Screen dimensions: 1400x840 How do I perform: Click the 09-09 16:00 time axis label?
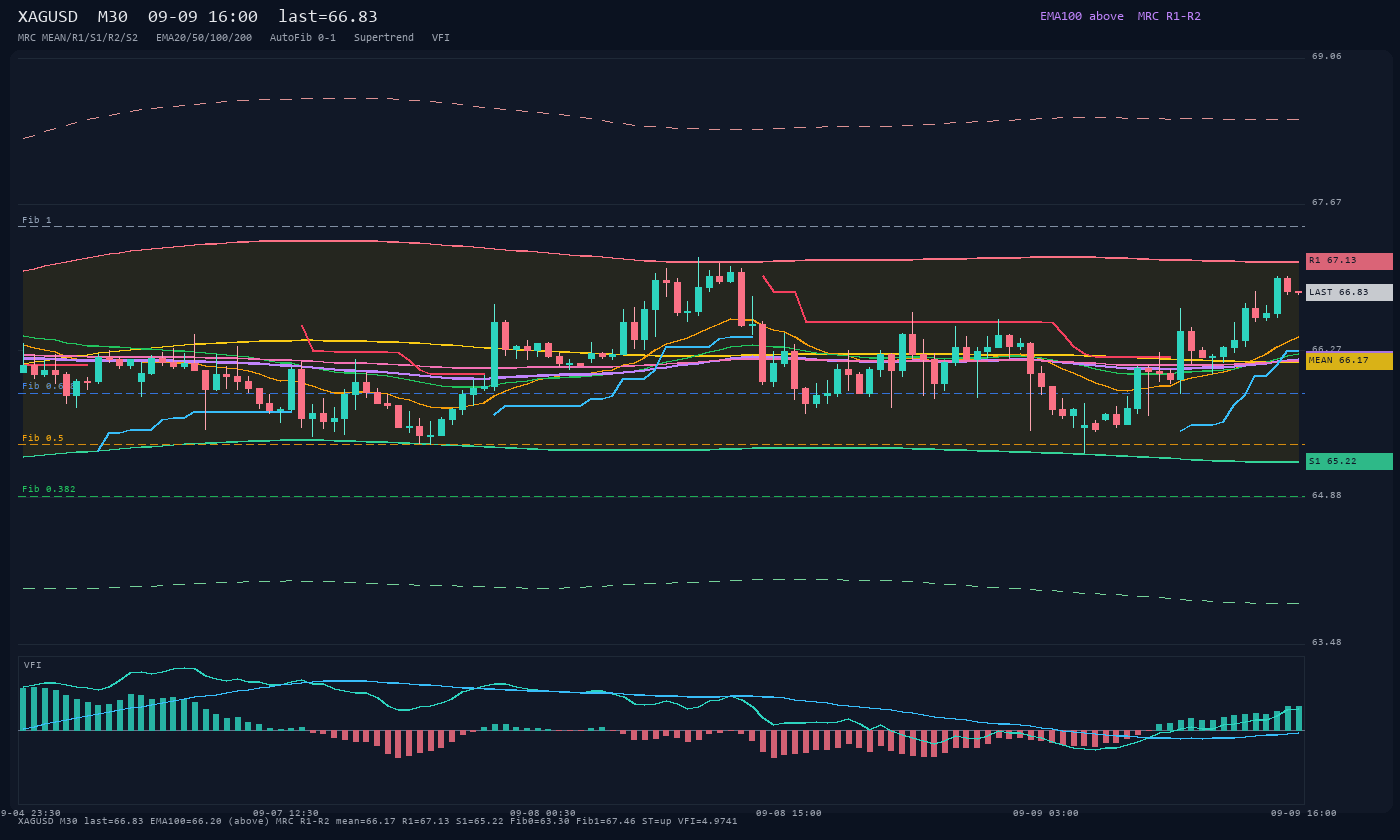tap(1304, 813)
